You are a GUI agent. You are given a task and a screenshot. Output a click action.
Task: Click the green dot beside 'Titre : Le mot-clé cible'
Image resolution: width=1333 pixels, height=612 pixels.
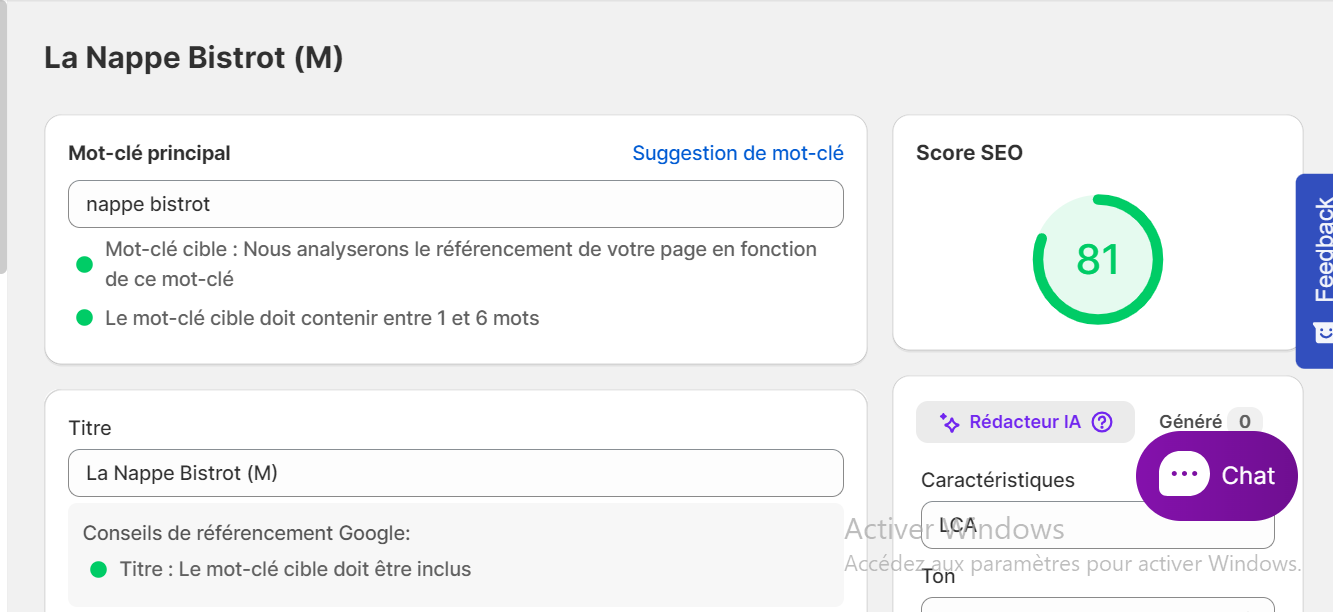(98, 570)
